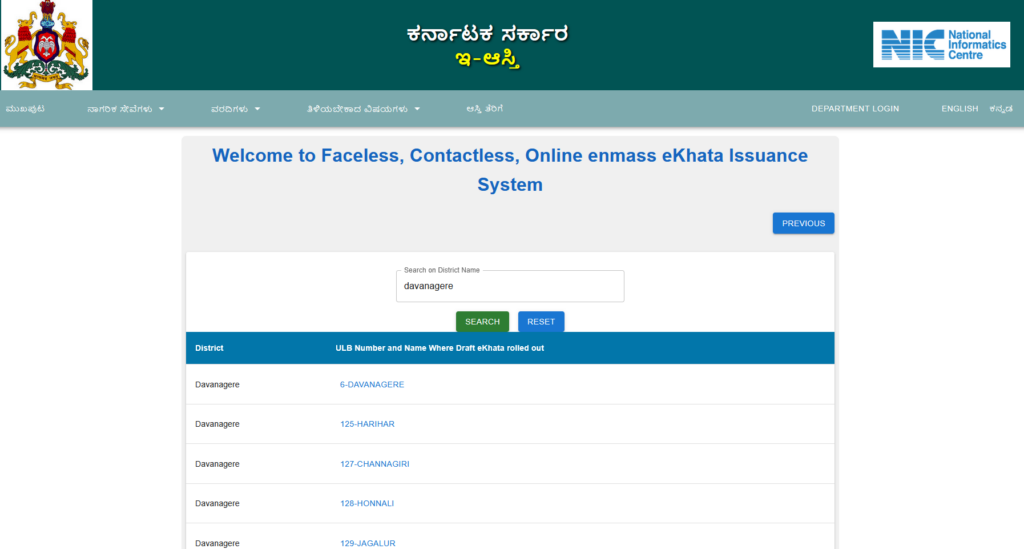Expand the ತಿಳಿಯಬೇಕಾದ ವಿಷಯಗಳು dropdown

[363, 109]
